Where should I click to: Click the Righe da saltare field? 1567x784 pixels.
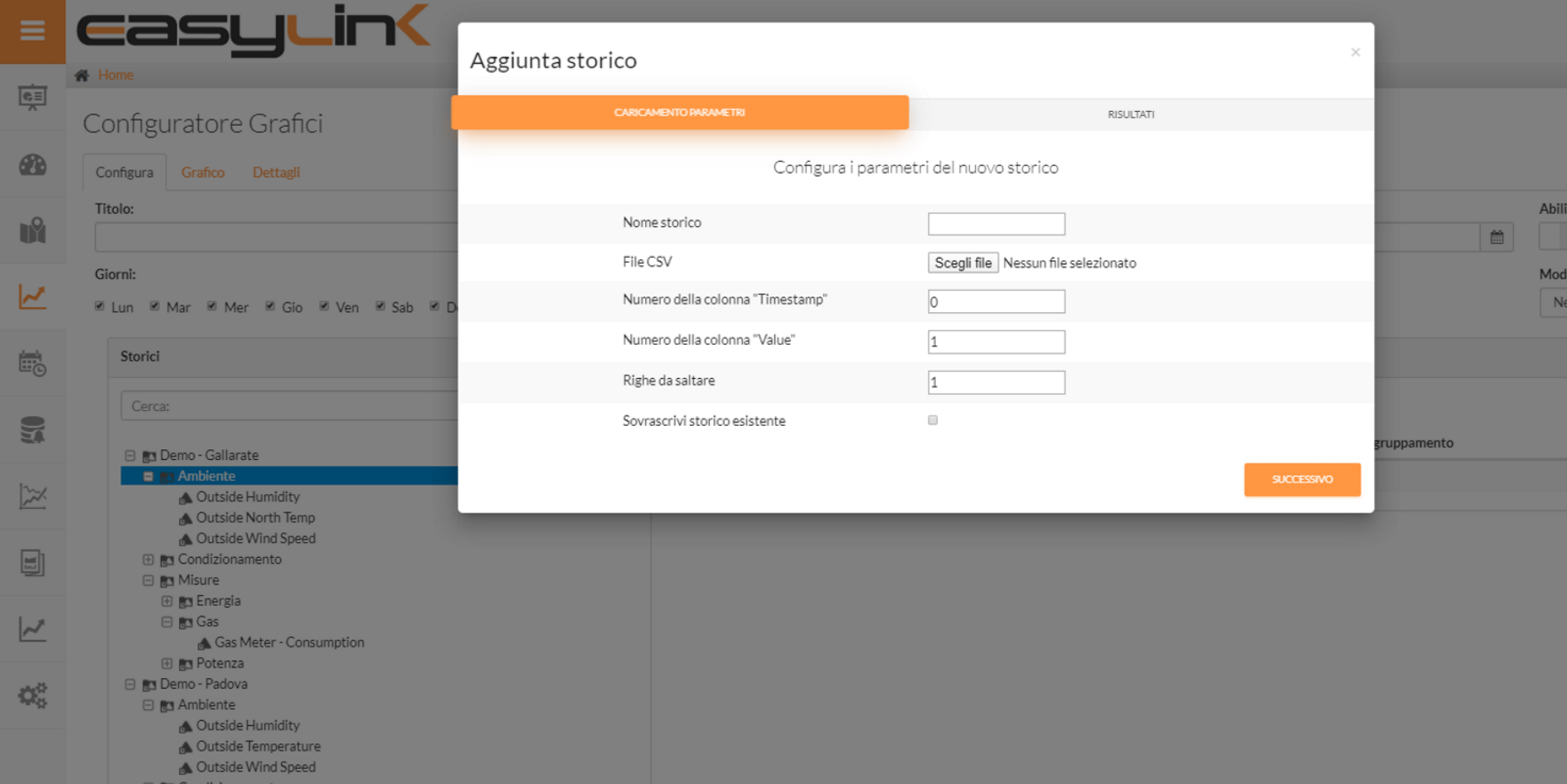[x=996, y=382]
